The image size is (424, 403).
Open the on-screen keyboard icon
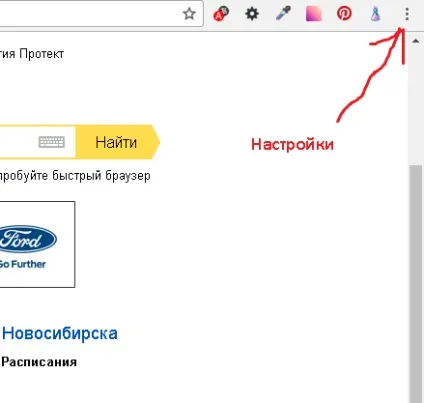(52, 142)
